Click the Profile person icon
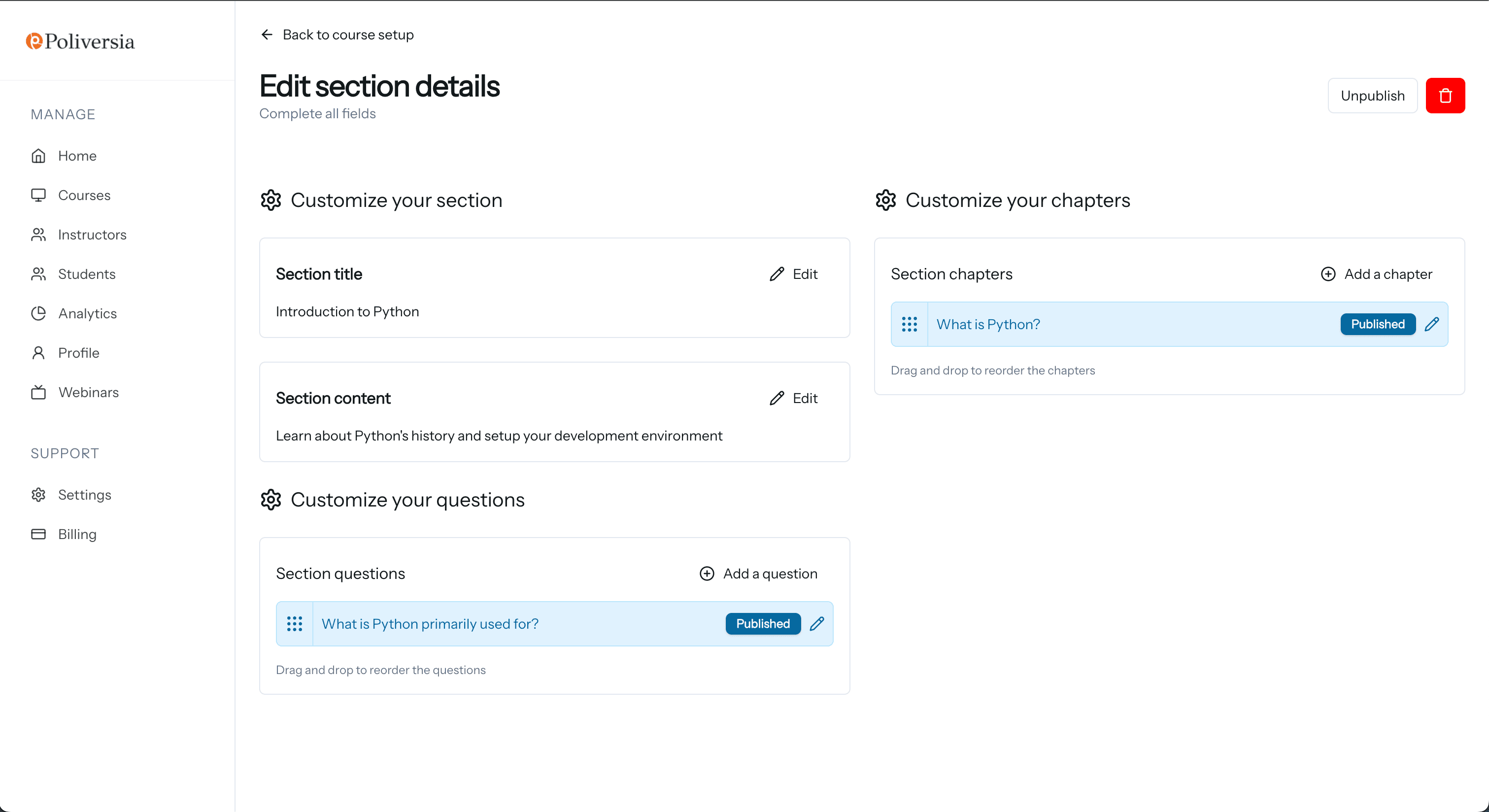Viewport: 1489px width, 812px height. coord(38,353)
